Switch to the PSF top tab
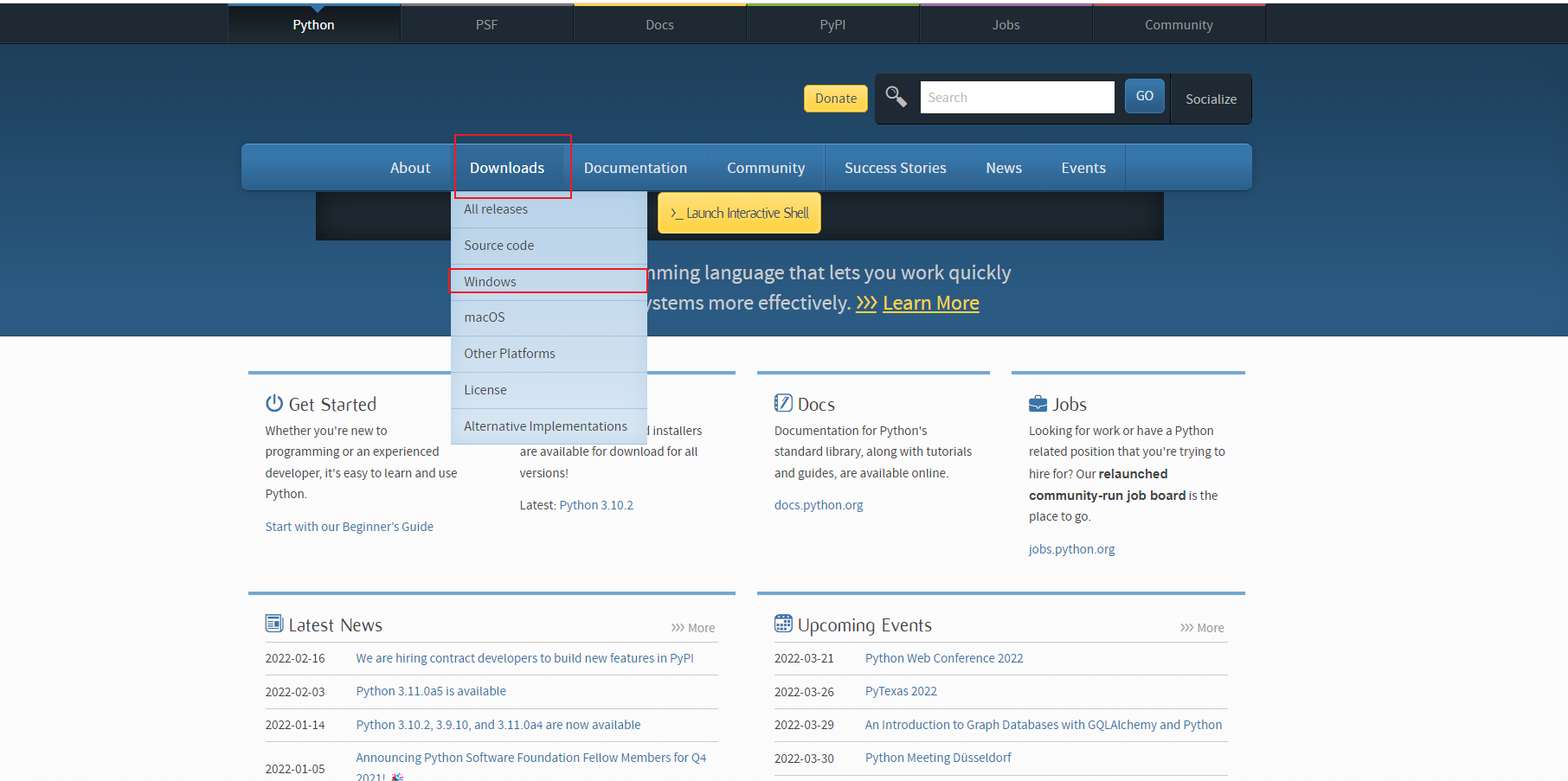The width and height of the screenshot is (1568, 781). coord(486,24)
